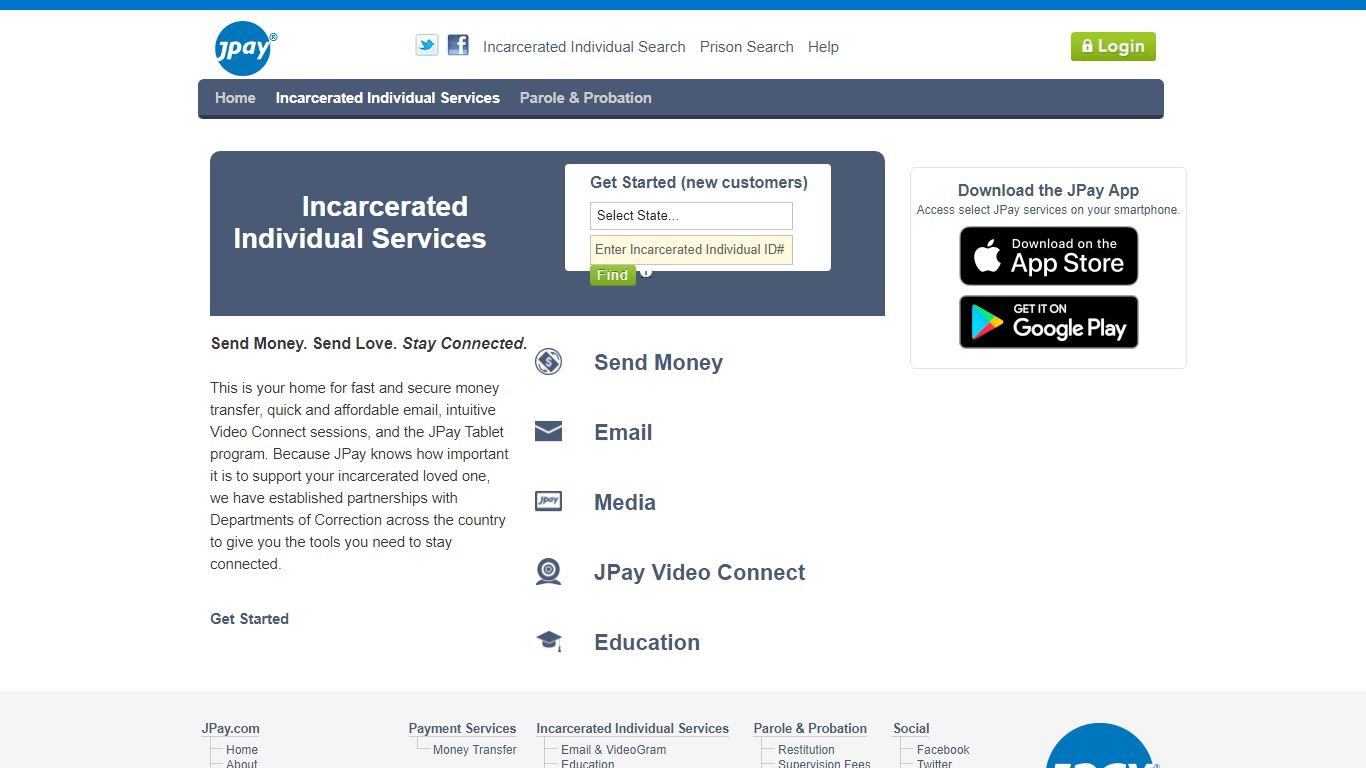Open footer Incarcerated Individual Services heading
Viewport: 1366px width, 768px height.
pyautogui.click(x=632, y=729)
